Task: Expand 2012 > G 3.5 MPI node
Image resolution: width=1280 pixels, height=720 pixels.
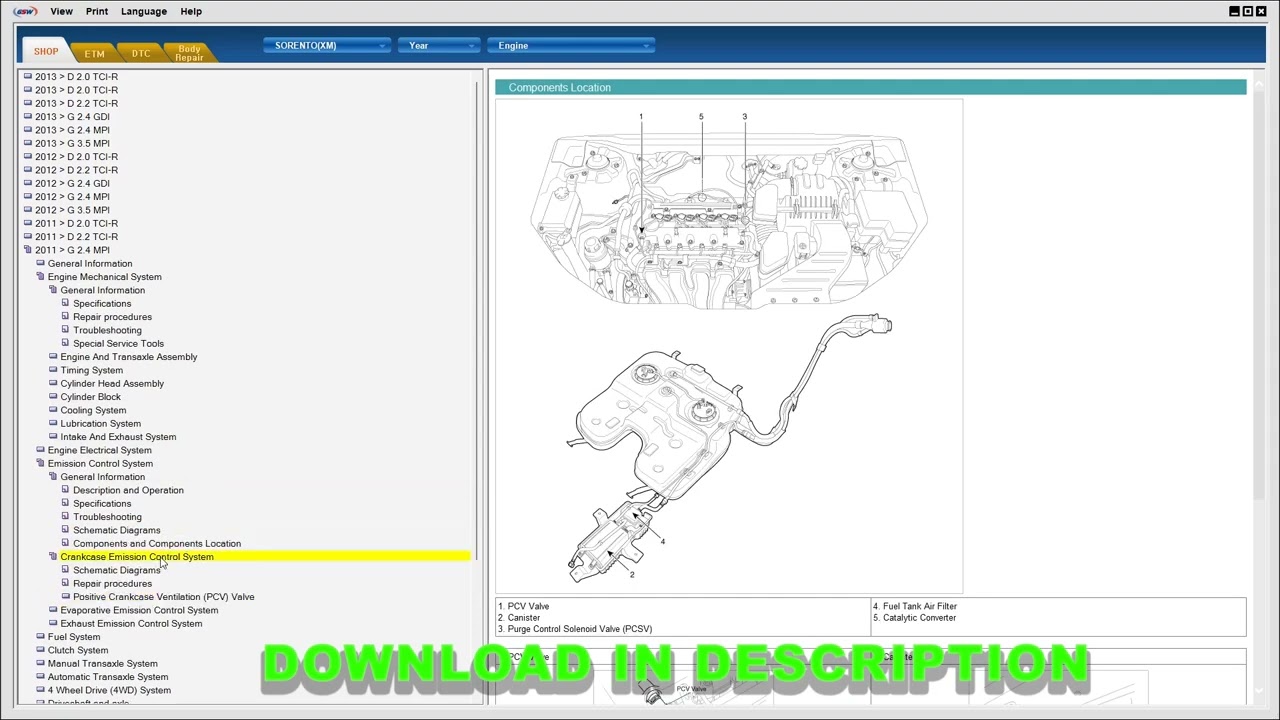Action: point(28,210)
